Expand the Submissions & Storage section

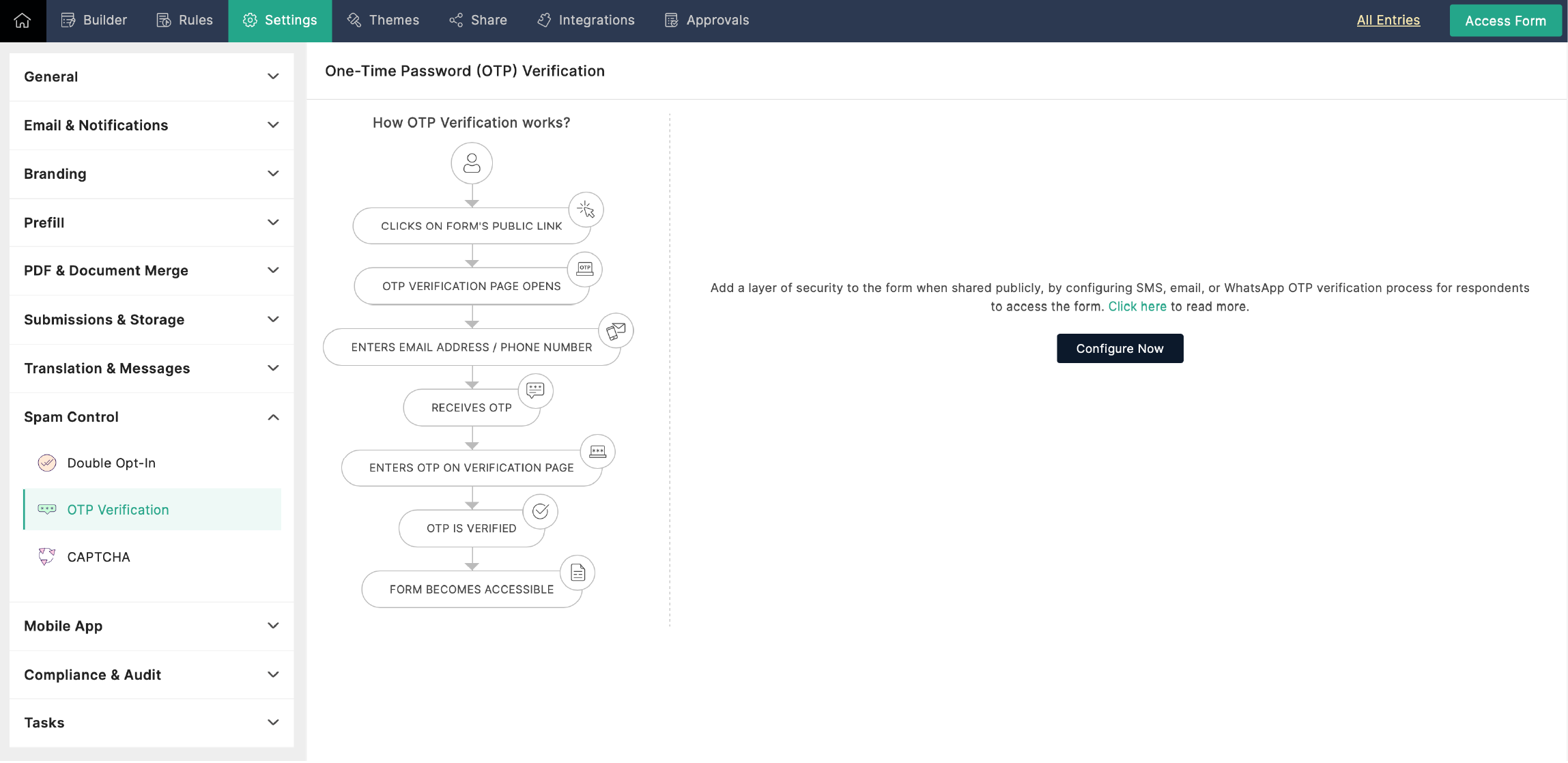[152, 320]
